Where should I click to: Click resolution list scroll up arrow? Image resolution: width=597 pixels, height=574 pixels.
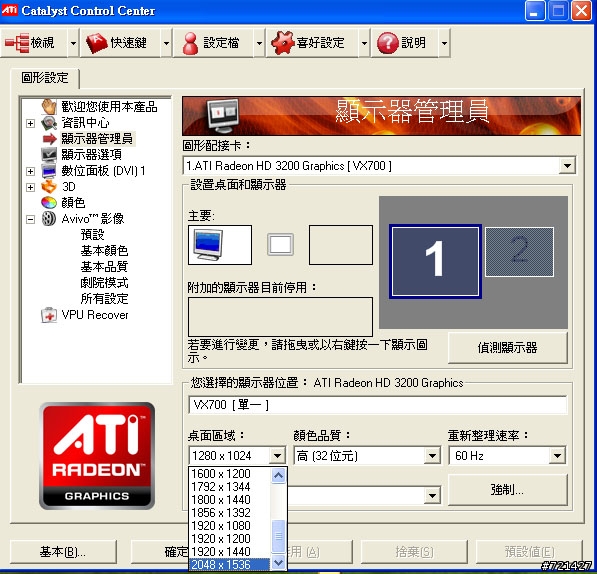tap(278, 475)
